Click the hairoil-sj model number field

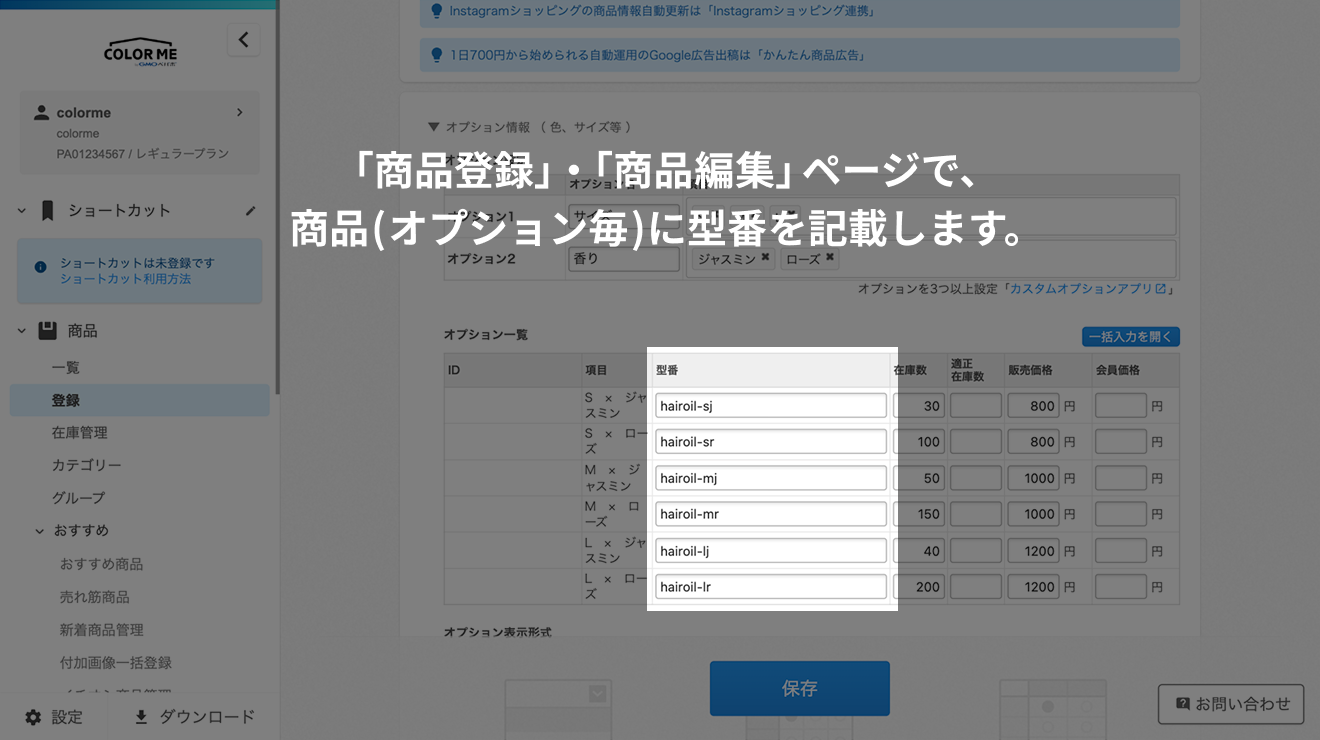[771, 406]
